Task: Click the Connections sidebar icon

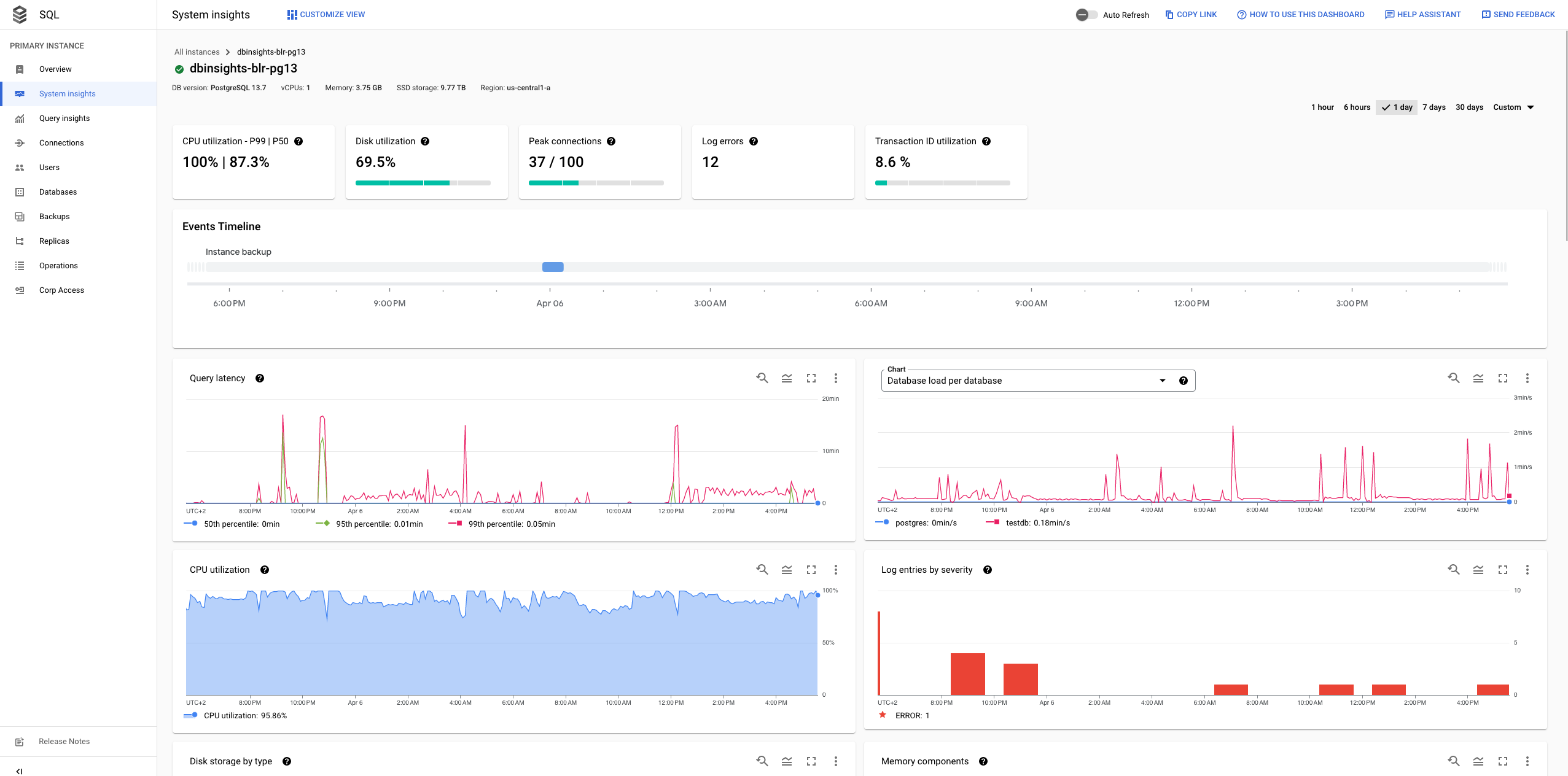Action: tap(19, 143)
